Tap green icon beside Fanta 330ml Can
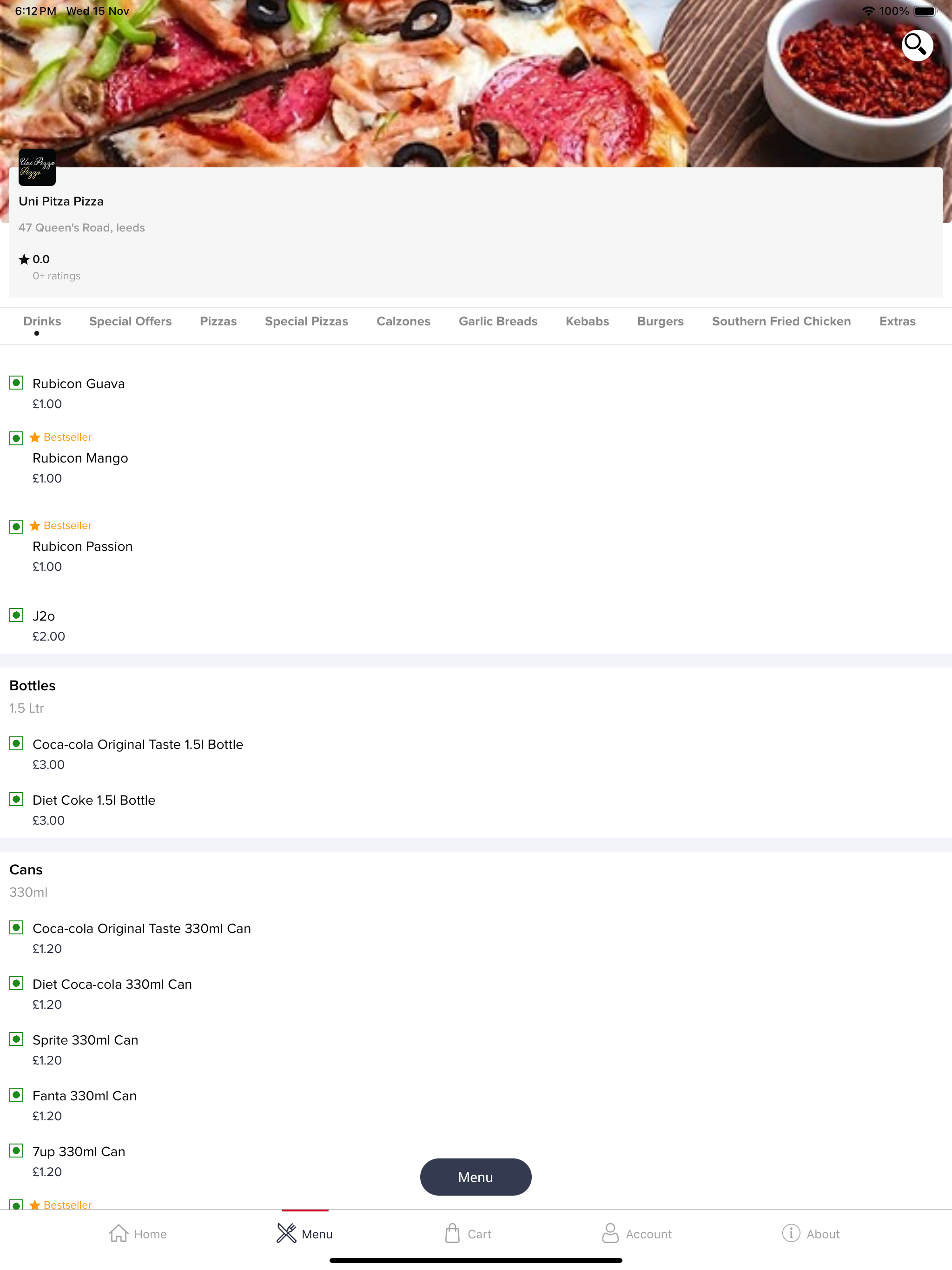 pyautogui.click(x=17, y=1095)
